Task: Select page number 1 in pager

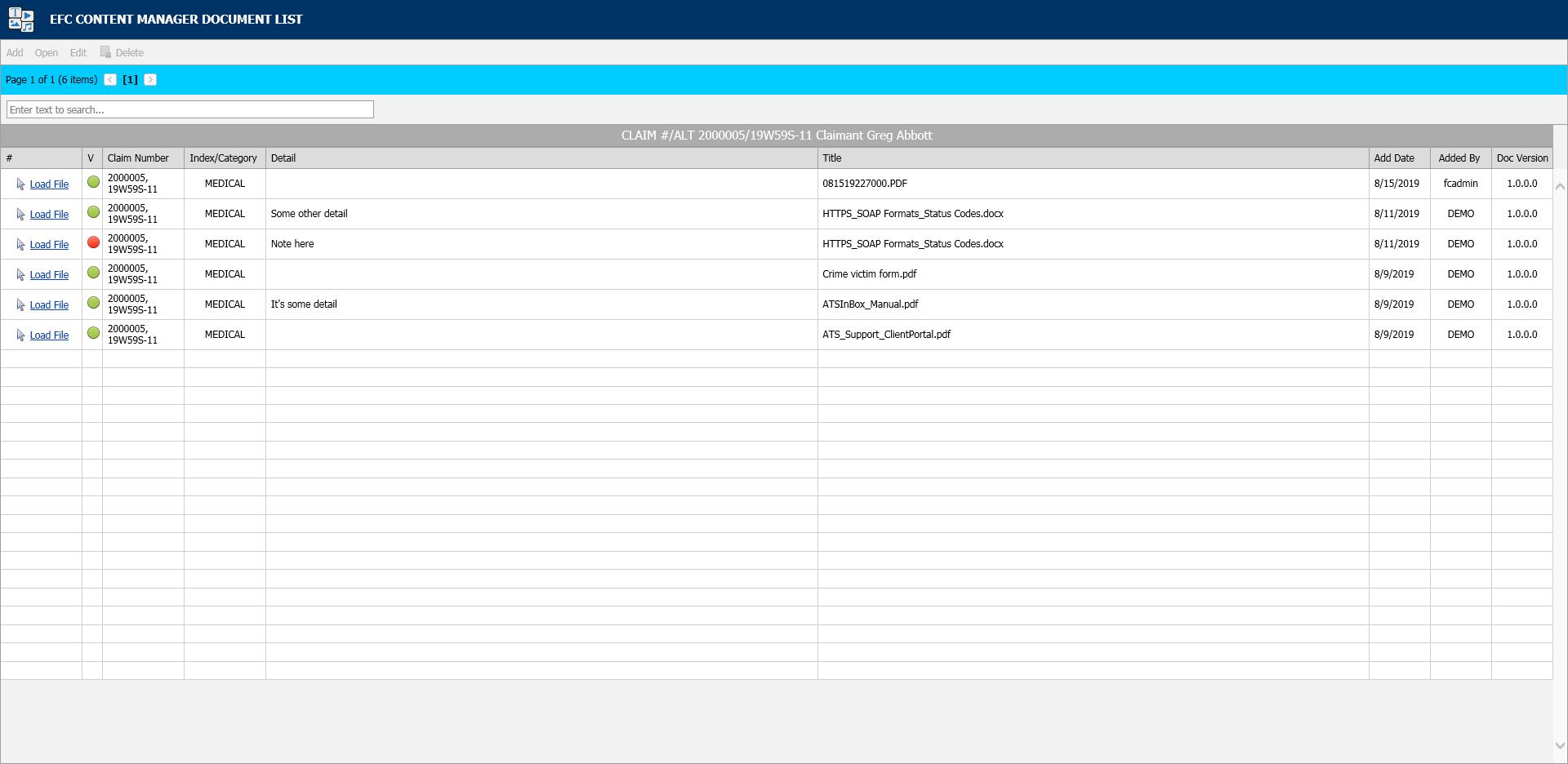Action: pos(130,80)
